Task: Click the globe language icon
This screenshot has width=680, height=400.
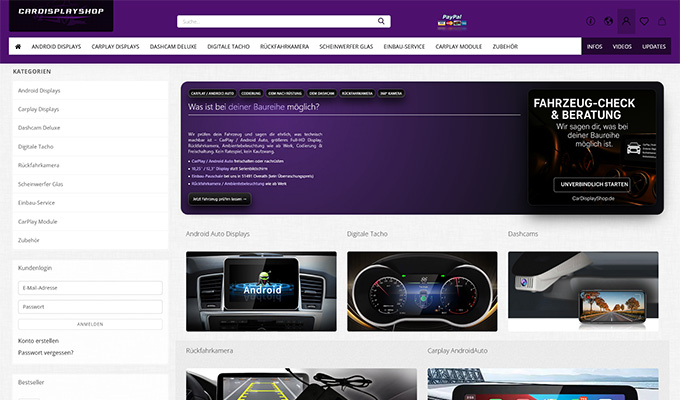Action: point(609,21)
